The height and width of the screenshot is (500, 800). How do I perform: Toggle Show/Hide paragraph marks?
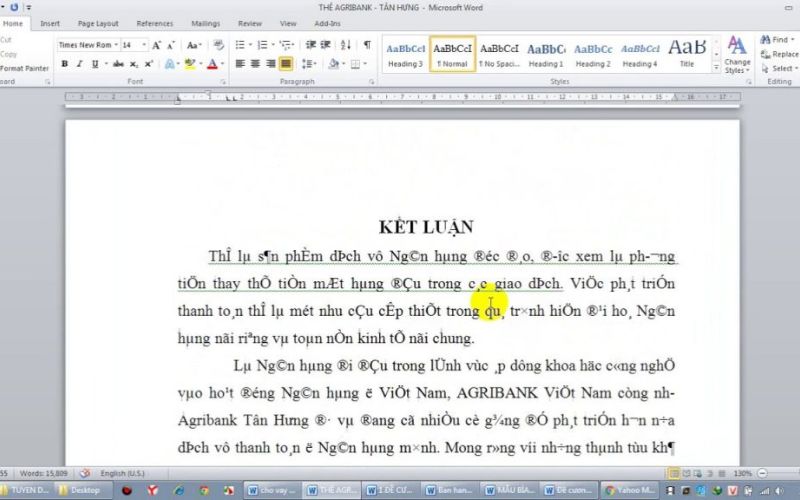(367, 45)
